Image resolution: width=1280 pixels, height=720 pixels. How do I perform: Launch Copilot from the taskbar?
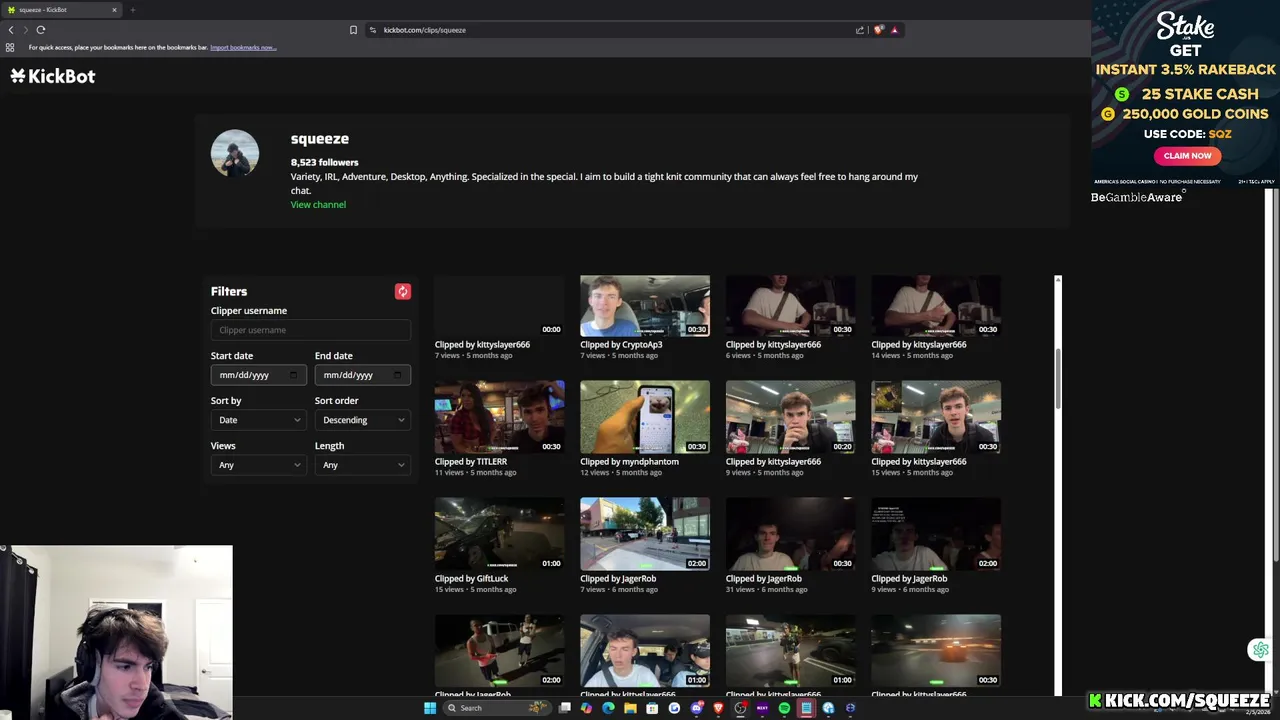click(586, 708)
